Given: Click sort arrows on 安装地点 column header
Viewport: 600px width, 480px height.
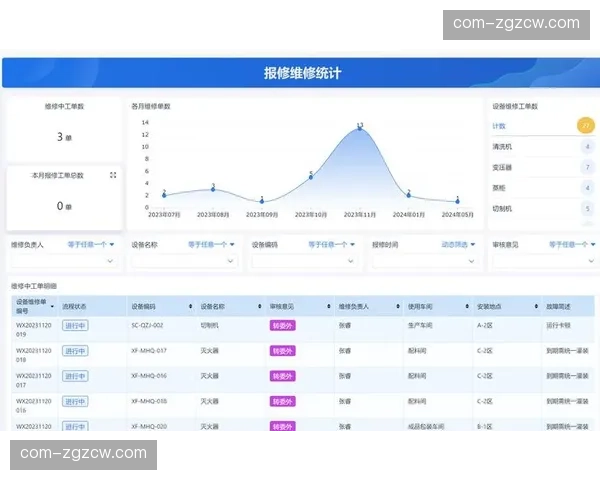Looking at the screenshot, I should pos(536,307).
